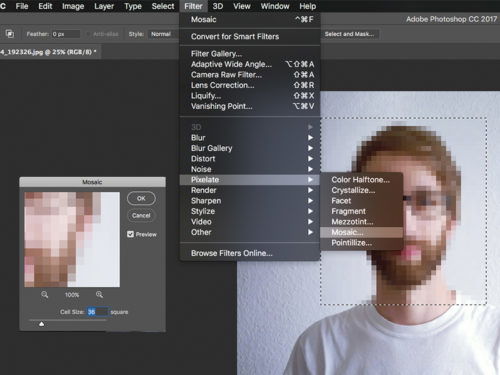This screenshot has width=500, height=375.
Task: Expand the Sharpen submenu
Action: (x=250, y=201)
